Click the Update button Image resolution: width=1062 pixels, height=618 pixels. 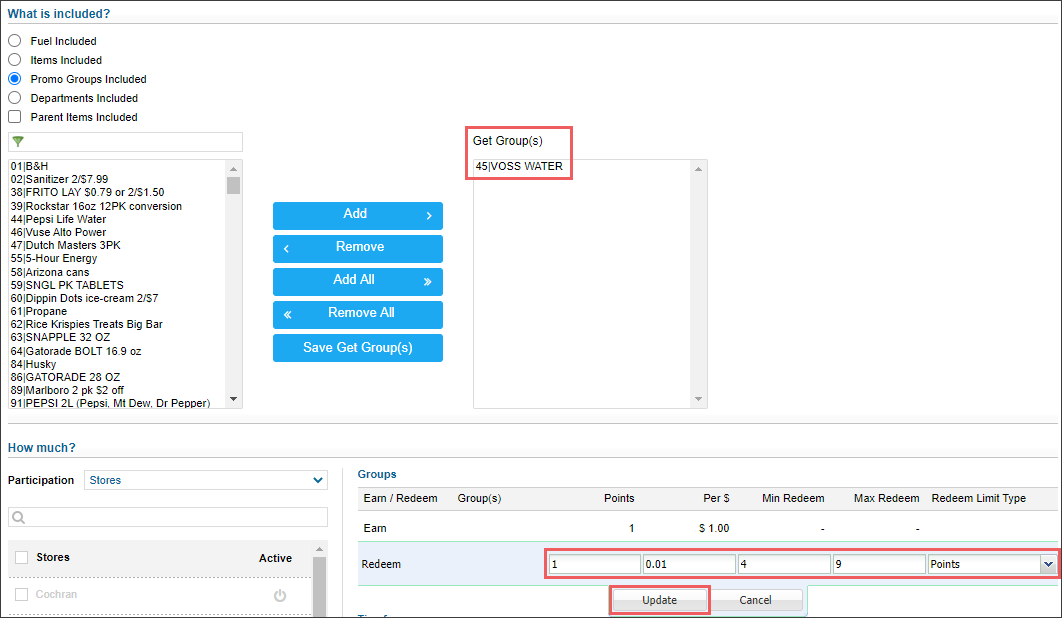coord(660,600)
